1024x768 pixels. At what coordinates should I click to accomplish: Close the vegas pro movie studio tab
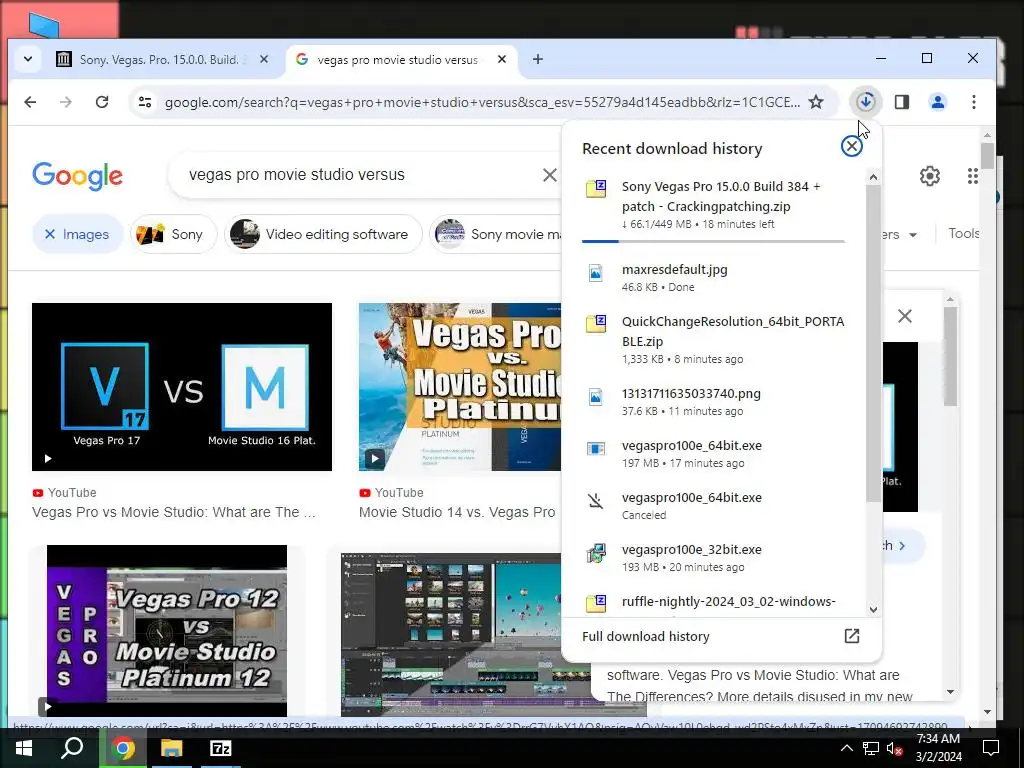pyautogui.click(x=502, y=59)
